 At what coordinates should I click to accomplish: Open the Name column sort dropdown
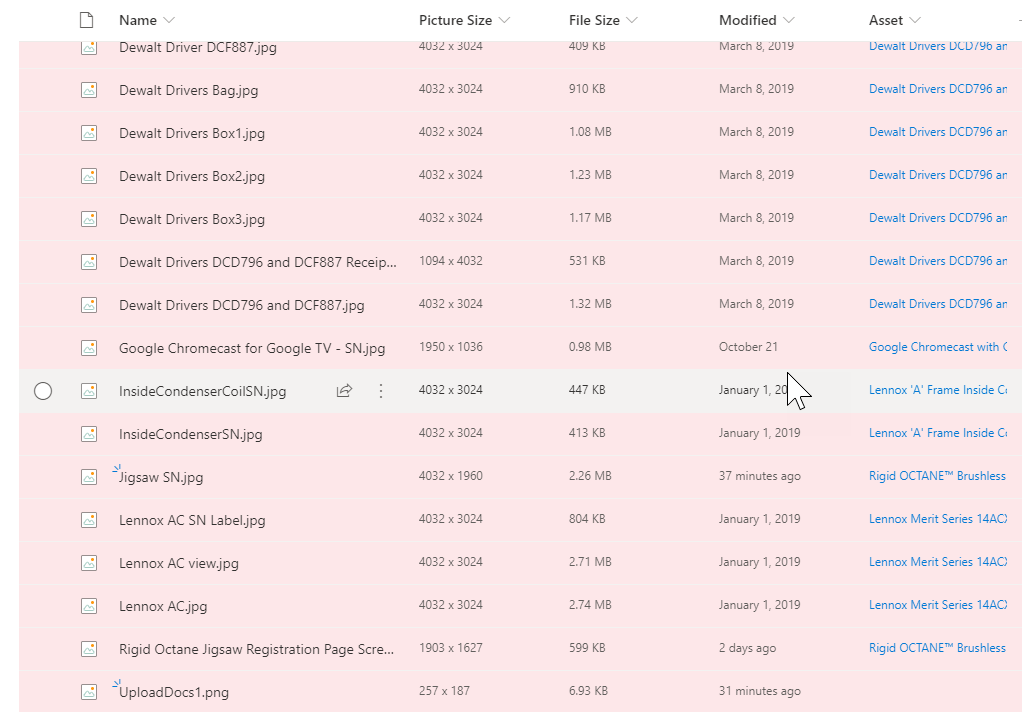pos(169,20)
